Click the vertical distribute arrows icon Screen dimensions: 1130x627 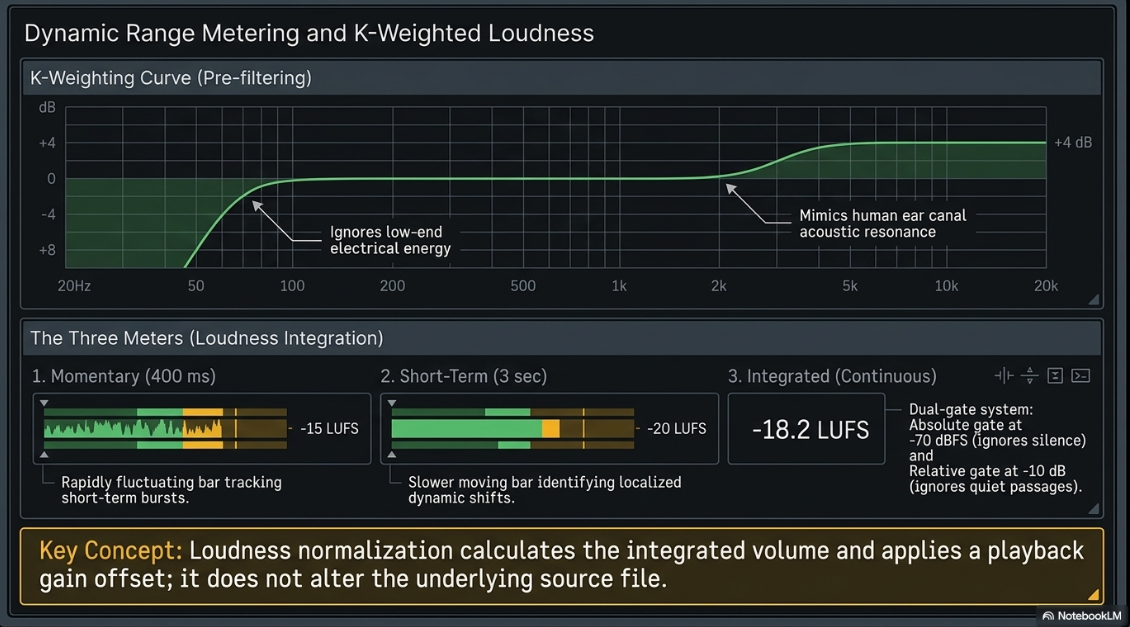(1030, 375)
